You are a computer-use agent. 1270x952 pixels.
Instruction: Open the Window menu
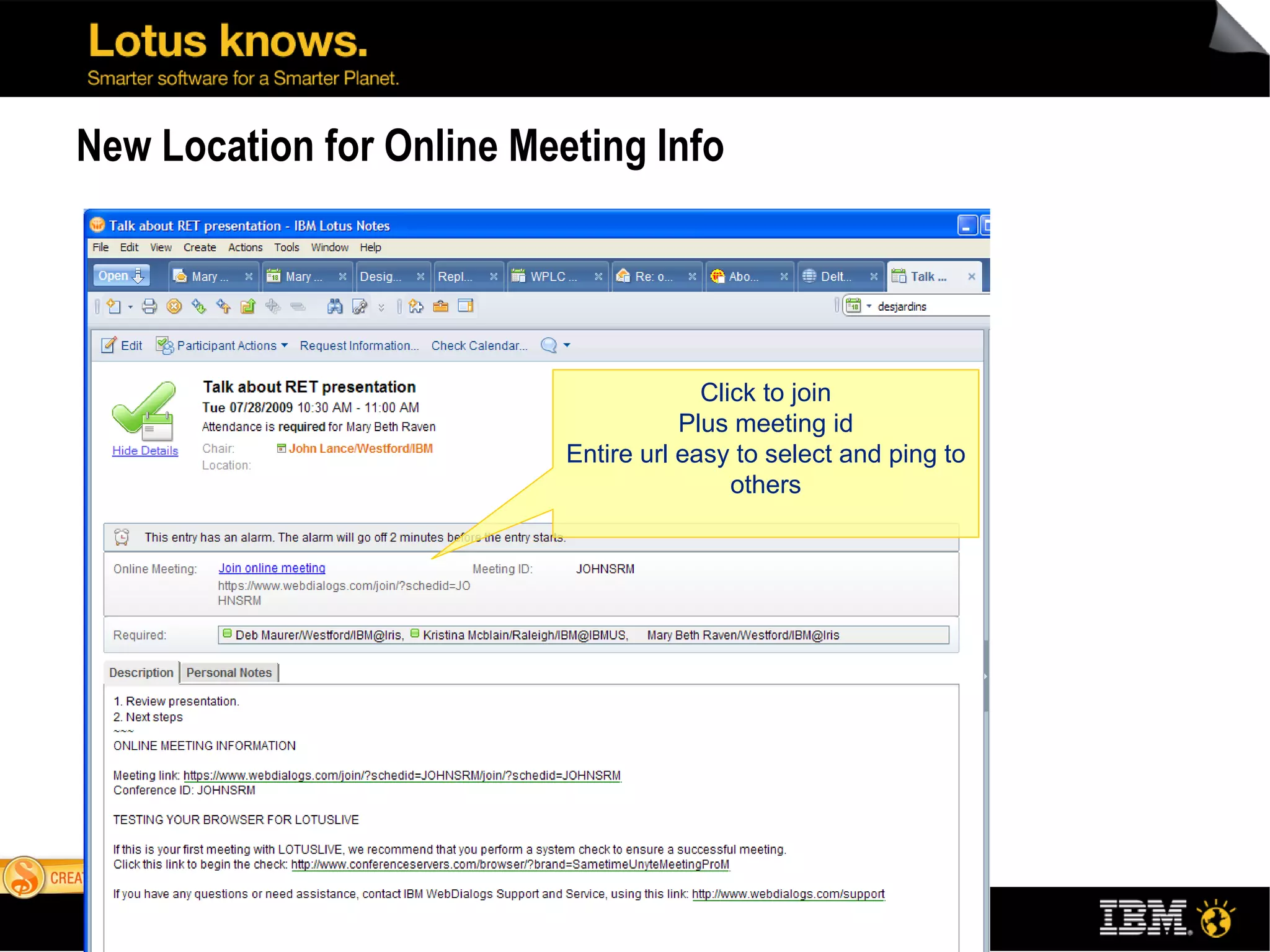329,247
